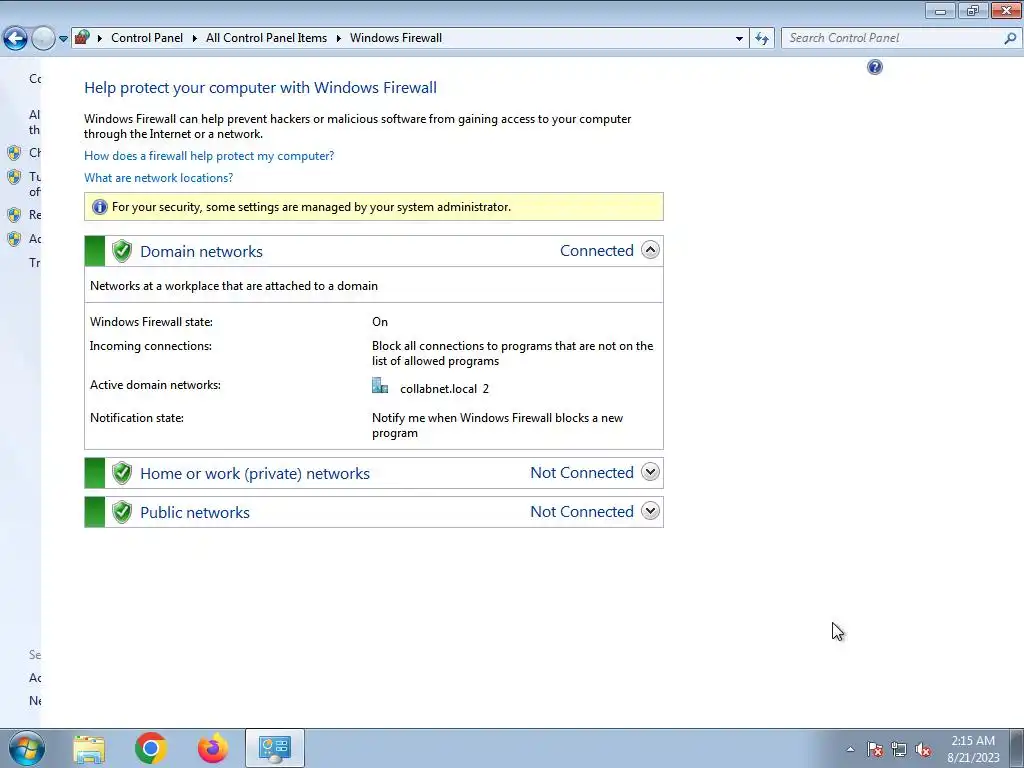1024x768 pixels.
Task: Click the Control Panel icon in address bar
Action: pos(82,37)
